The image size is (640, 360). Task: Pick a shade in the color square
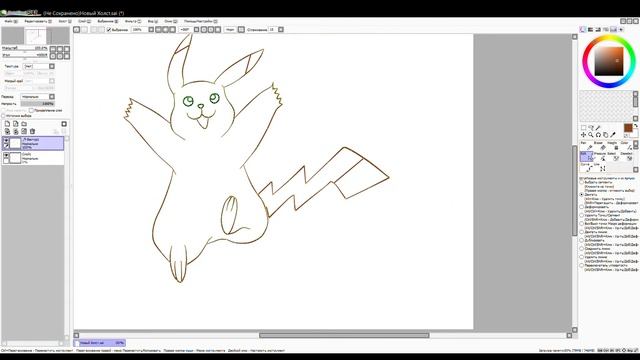point(609,61)
